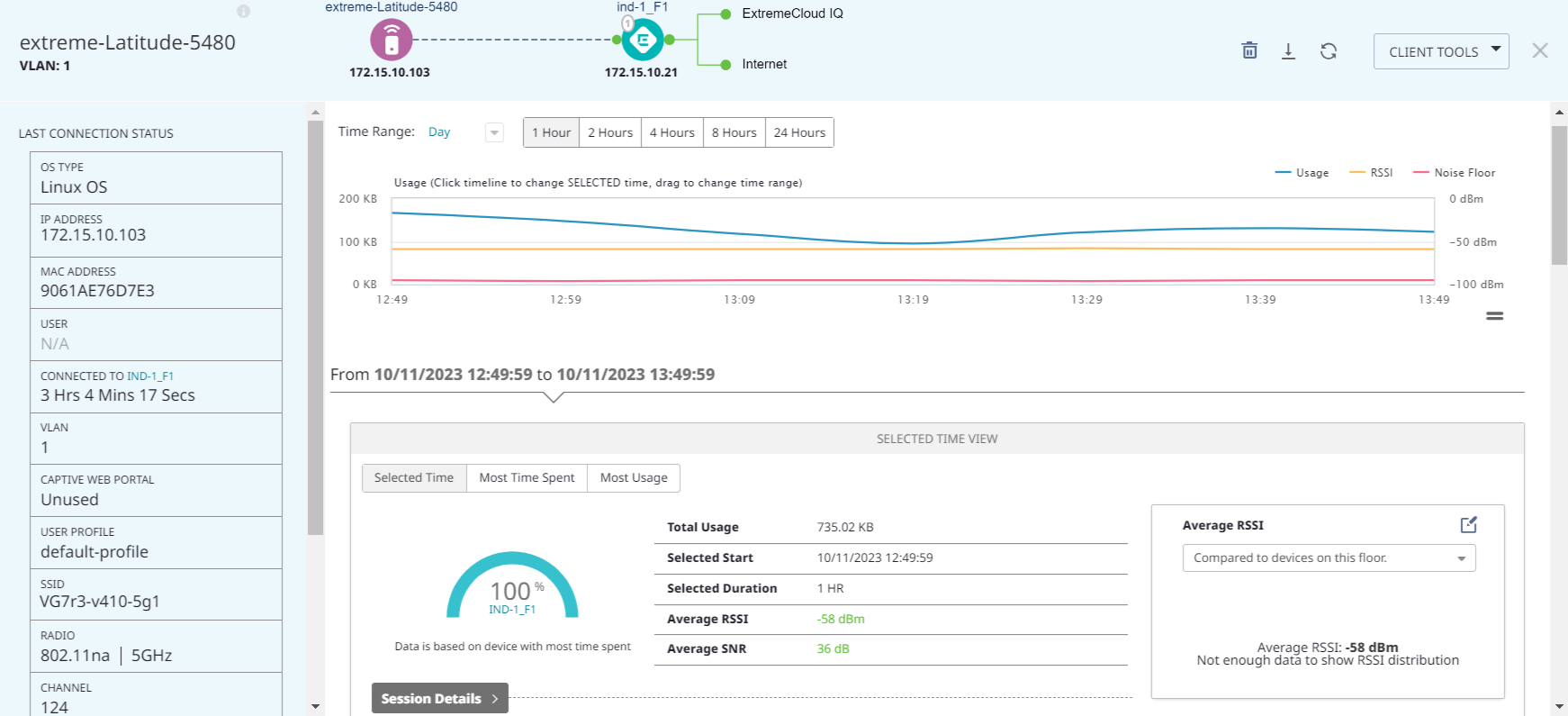Click the refresh icon
1568x716 pixels.
click(x=1328, y=51)
